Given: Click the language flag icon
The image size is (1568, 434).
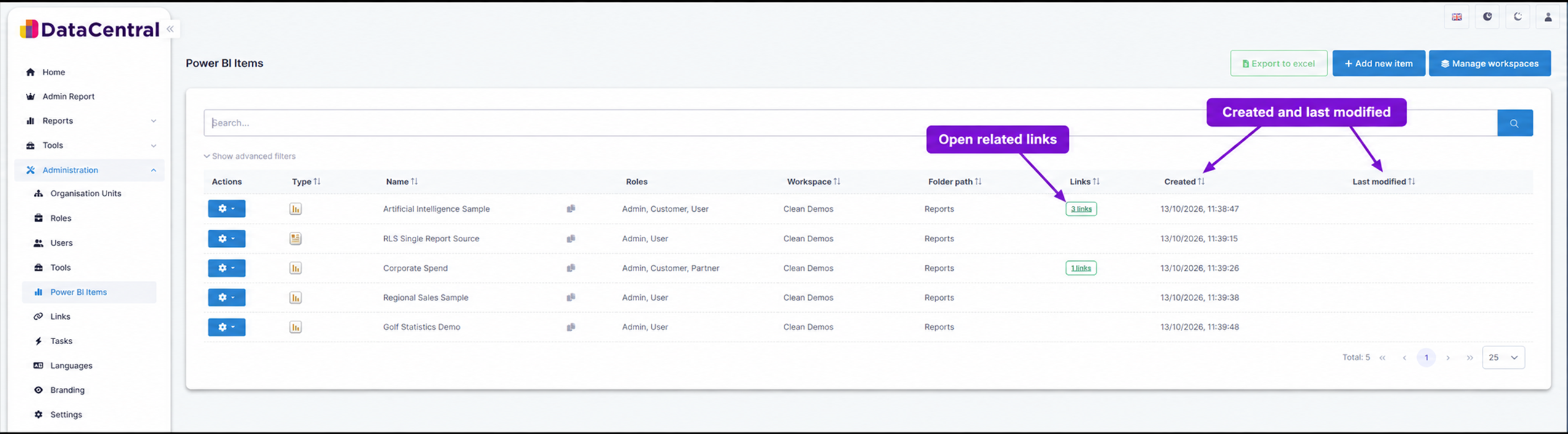Looking at the screenshot, I should [x=1457, y=17].
